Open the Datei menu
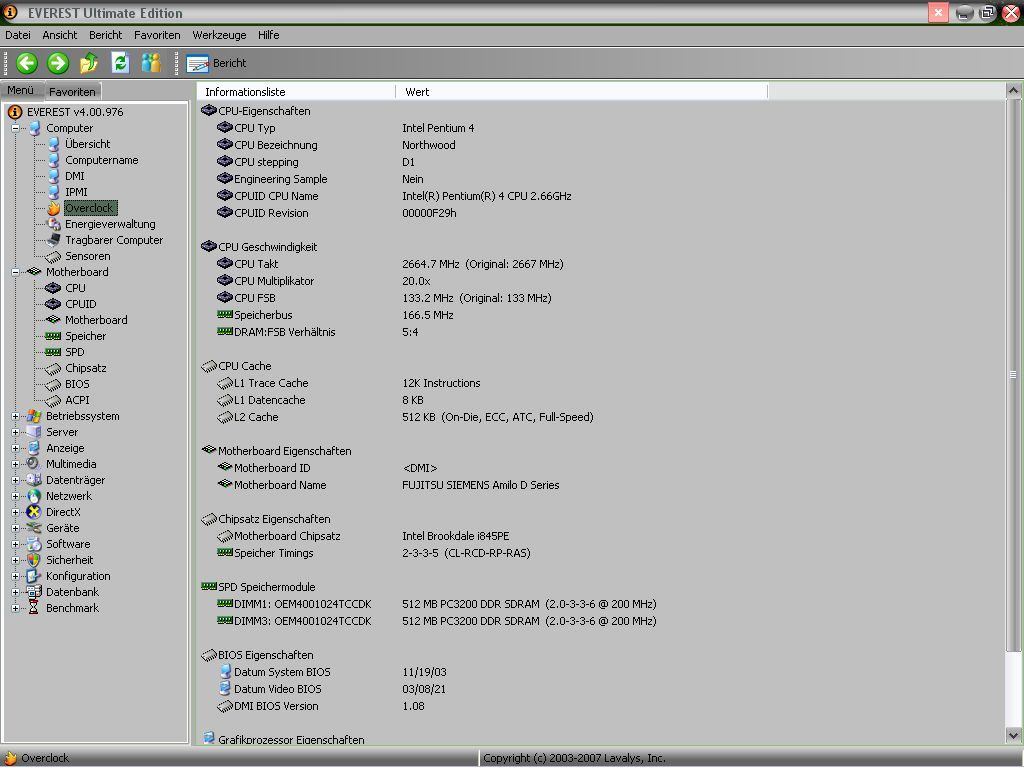1024x768 pixels. [18, 35]
